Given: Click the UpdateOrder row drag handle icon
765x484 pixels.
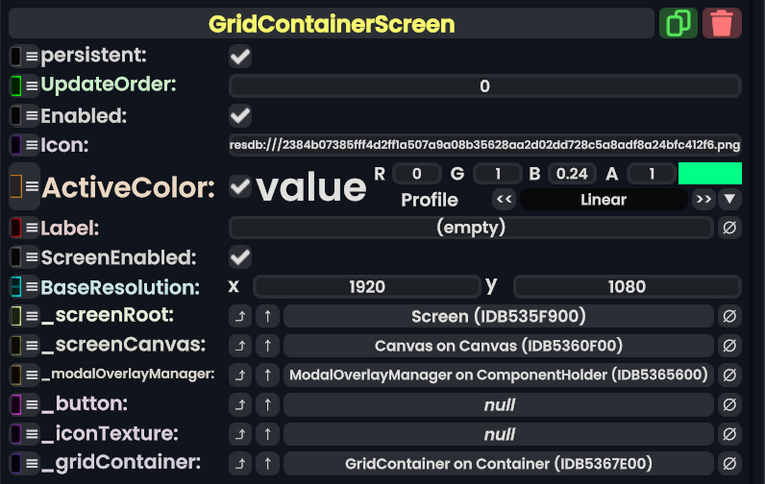Looking at the screenshot, I should click(32, 86).
